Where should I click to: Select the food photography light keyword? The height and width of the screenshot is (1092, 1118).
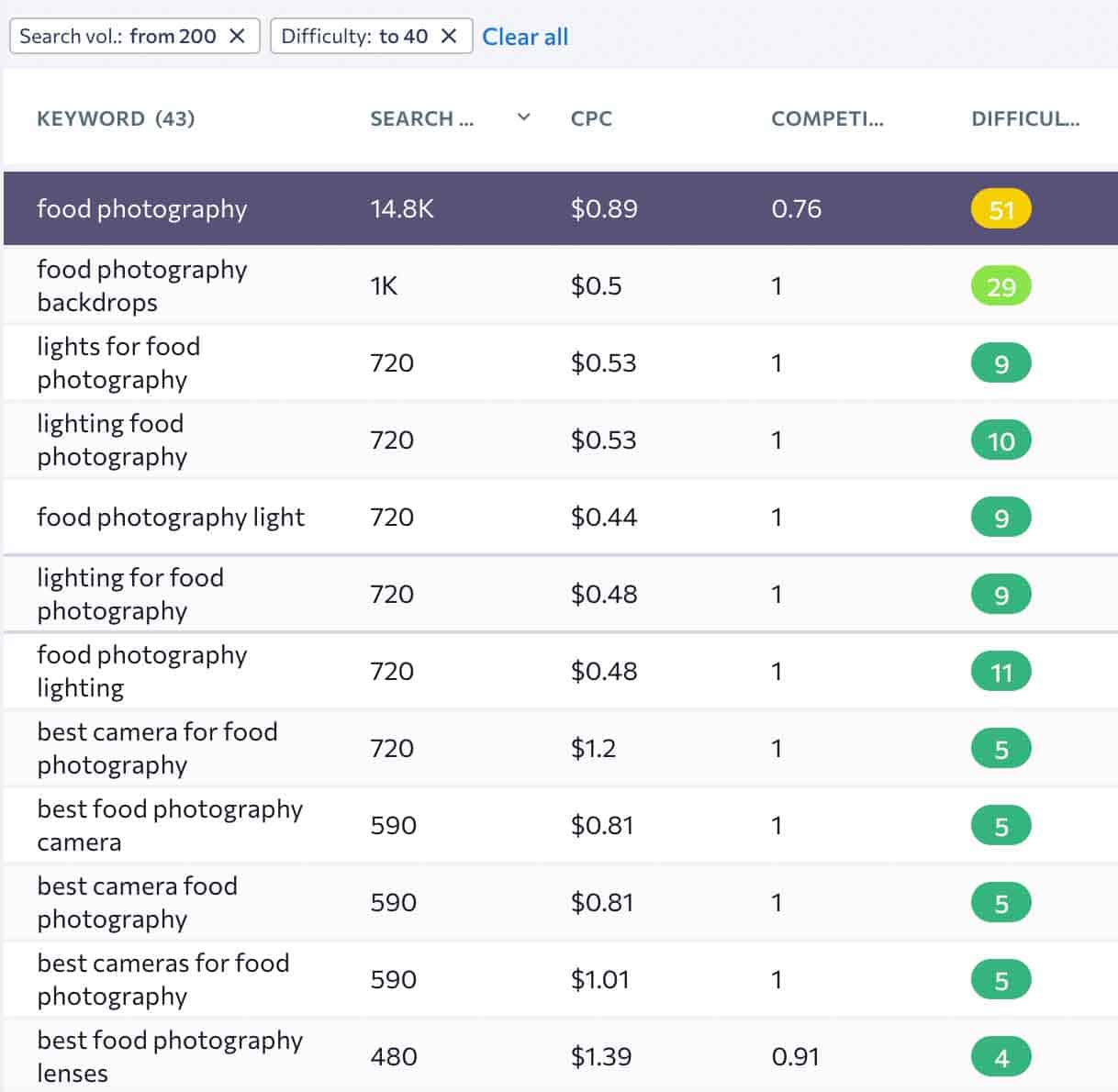[x=171, y=517]
